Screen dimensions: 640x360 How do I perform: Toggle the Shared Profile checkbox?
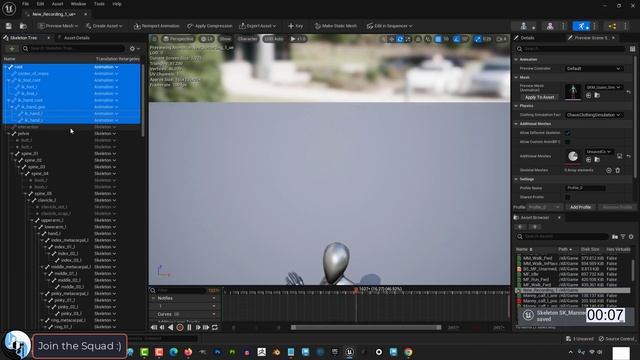pos(567,197)
